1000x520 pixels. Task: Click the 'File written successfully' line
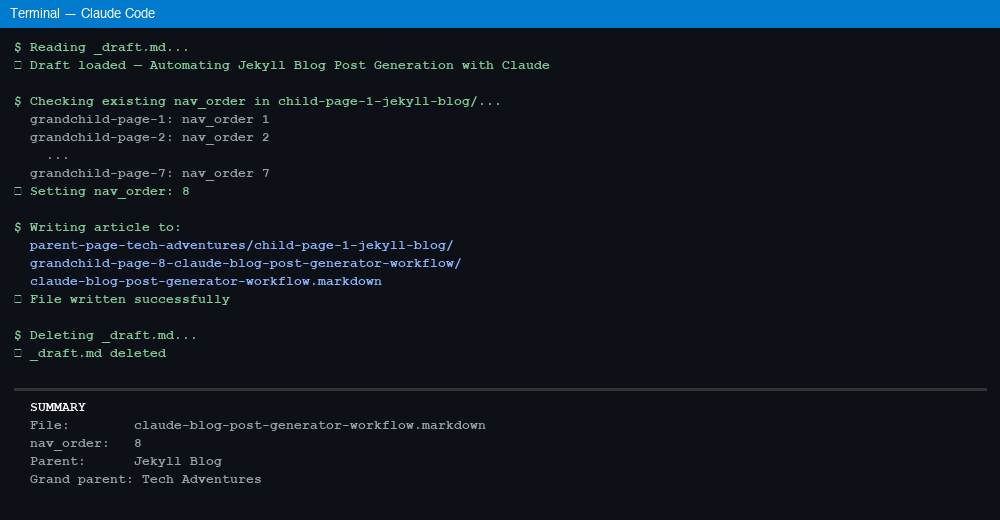[x=122, y=299]
